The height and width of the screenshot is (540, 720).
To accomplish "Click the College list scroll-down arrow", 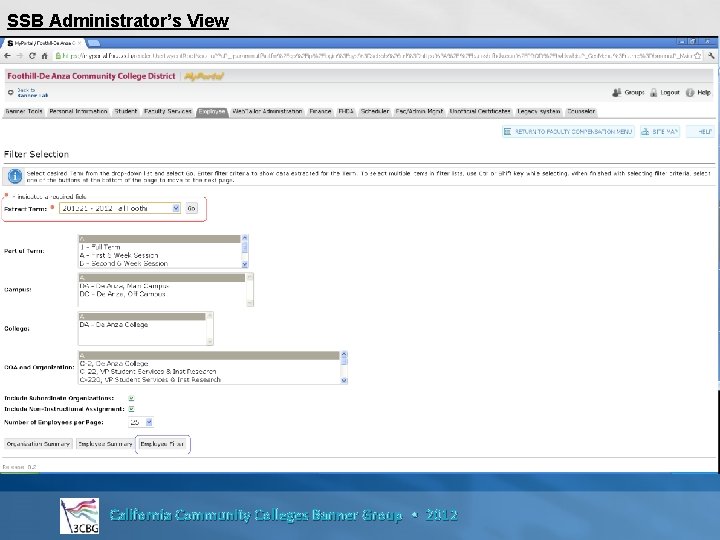I will [x=209, y=342].
